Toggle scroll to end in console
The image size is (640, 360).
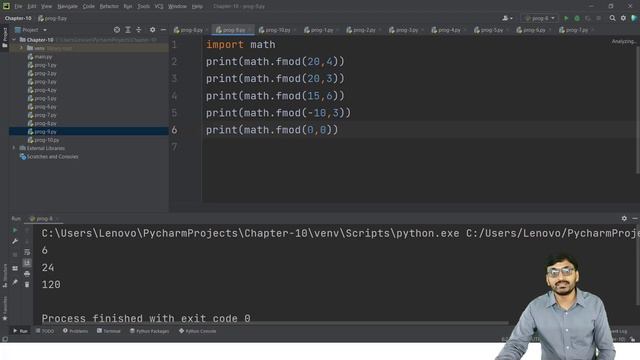(27, 263)
